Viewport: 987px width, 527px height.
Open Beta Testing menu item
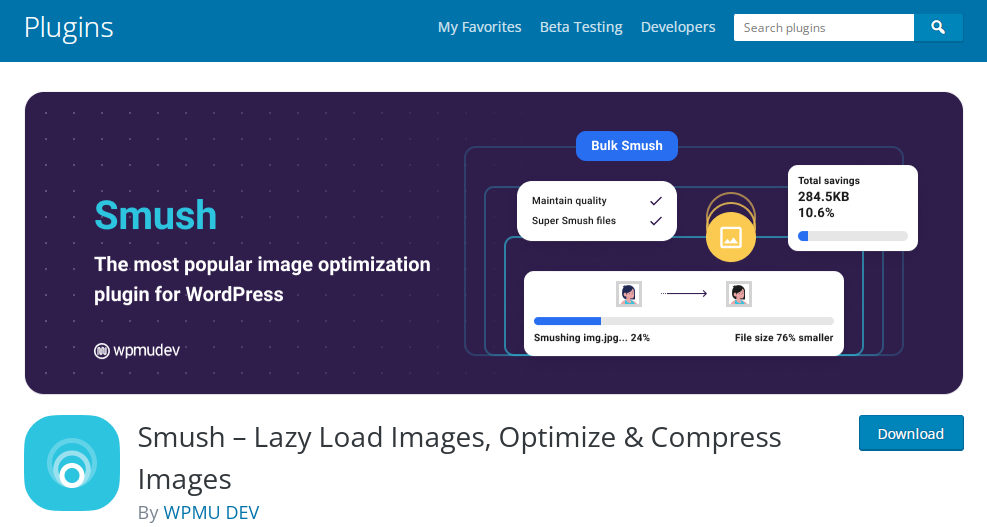[581, 27]
